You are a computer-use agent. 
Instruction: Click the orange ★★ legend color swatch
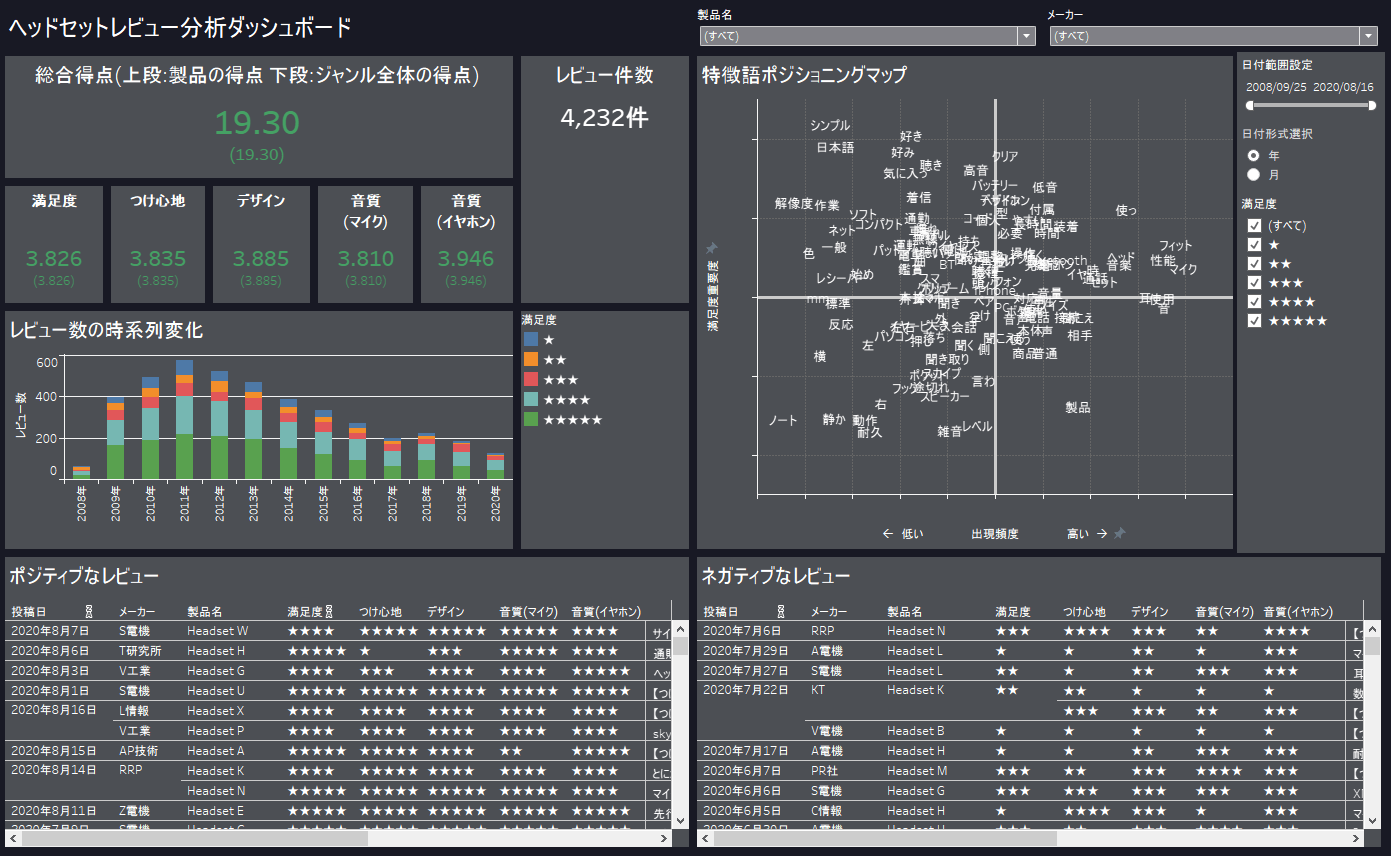pos(531,359)
